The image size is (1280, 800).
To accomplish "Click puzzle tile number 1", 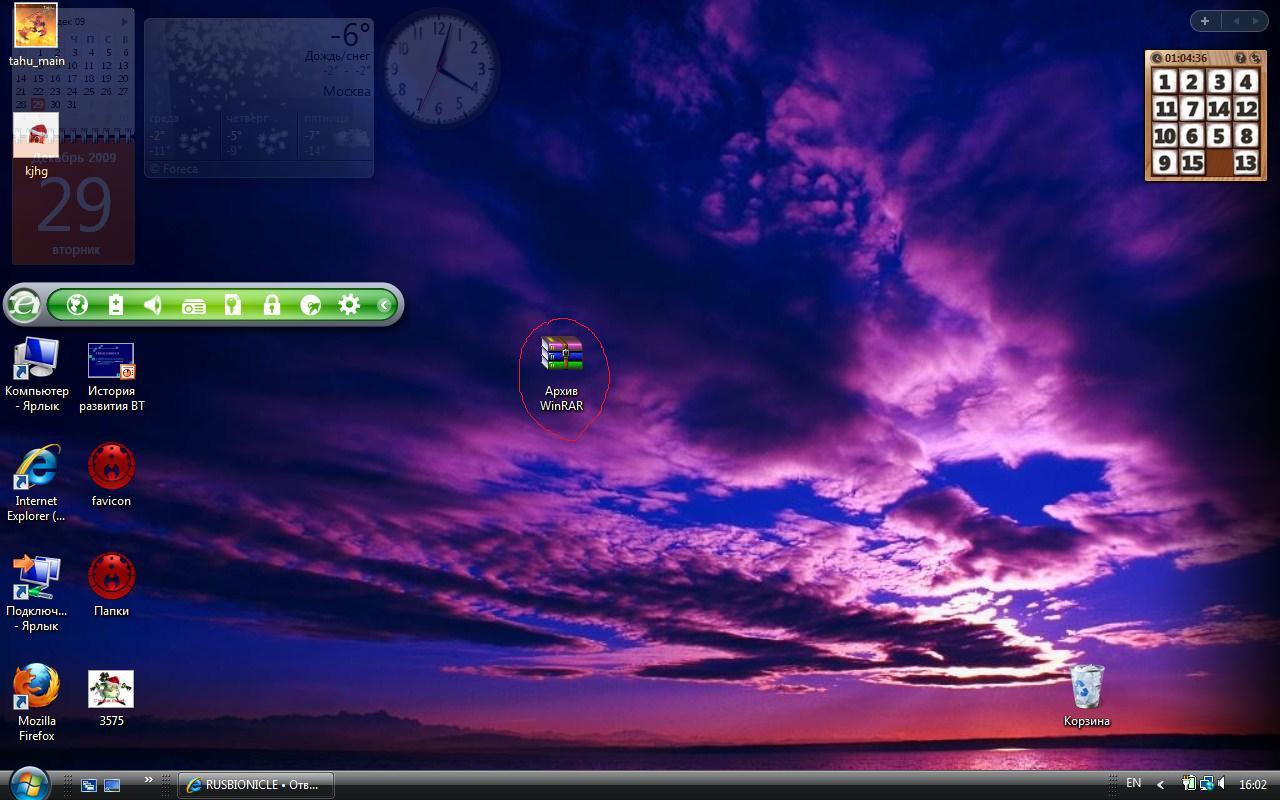I will 1165,81.
